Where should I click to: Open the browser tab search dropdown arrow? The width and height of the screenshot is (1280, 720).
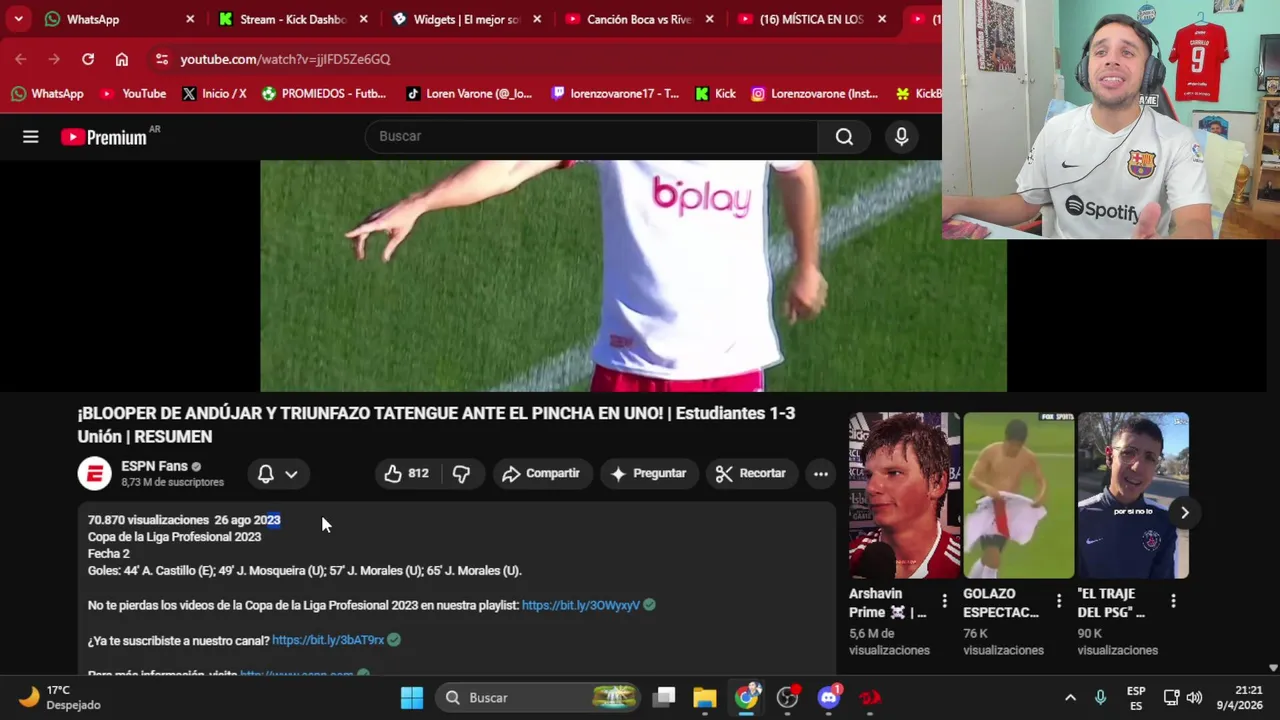[x=18, y=19]
